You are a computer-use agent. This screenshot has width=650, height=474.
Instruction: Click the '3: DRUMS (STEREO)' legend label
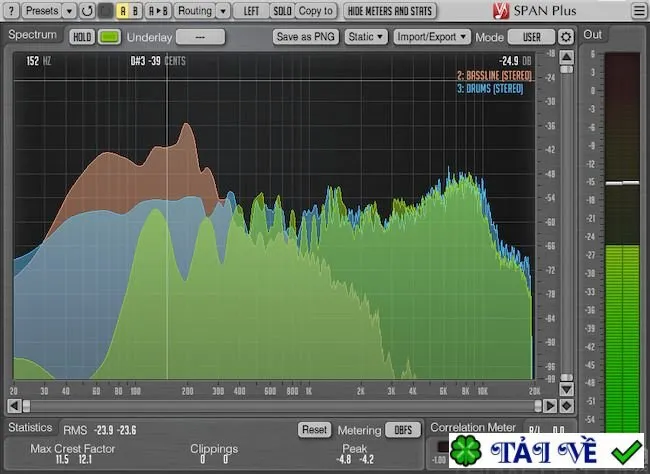(490, 89)
